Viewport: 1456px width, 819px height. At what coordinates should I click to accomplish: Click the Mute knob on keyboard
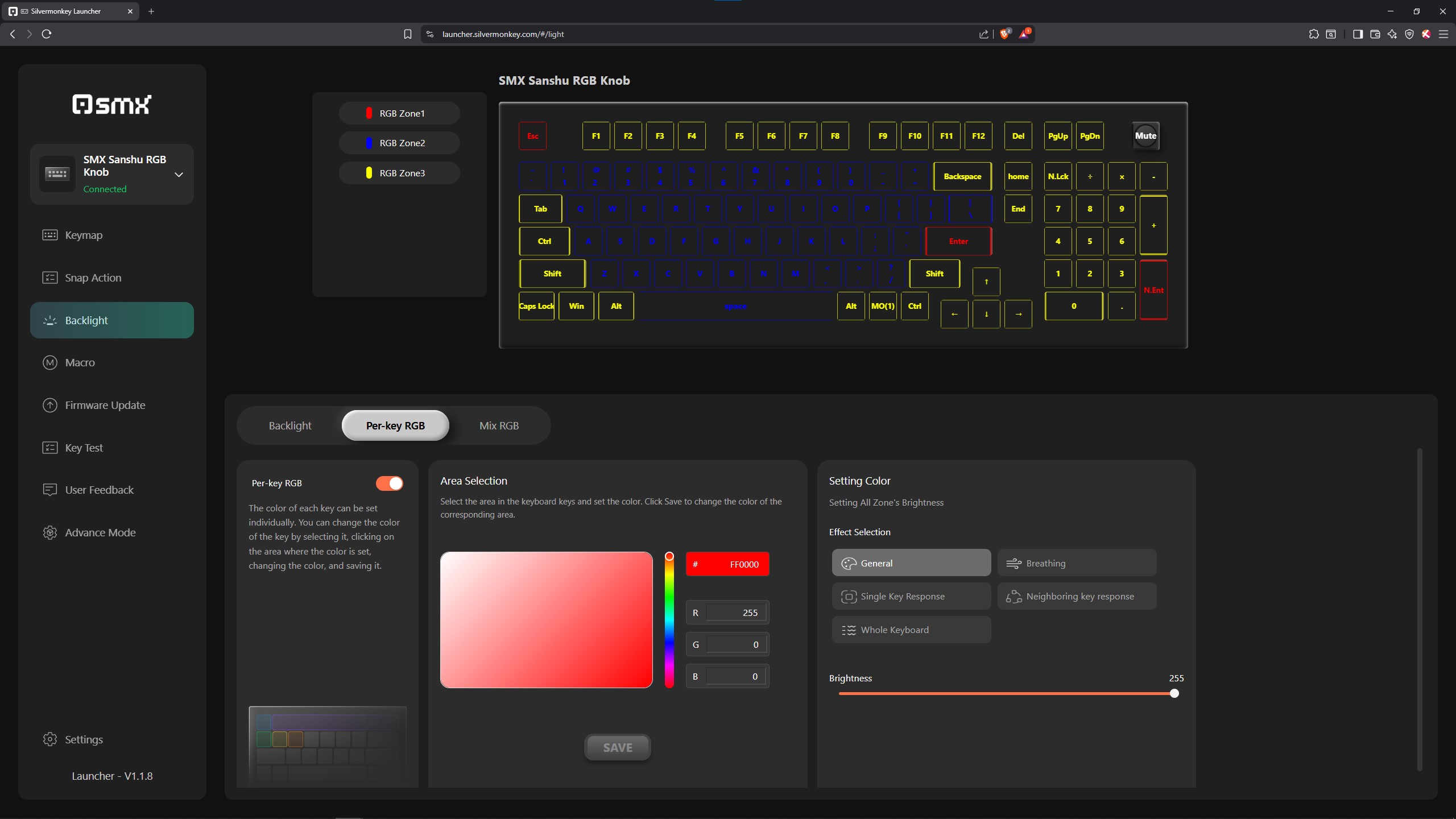coord(1145,136)
